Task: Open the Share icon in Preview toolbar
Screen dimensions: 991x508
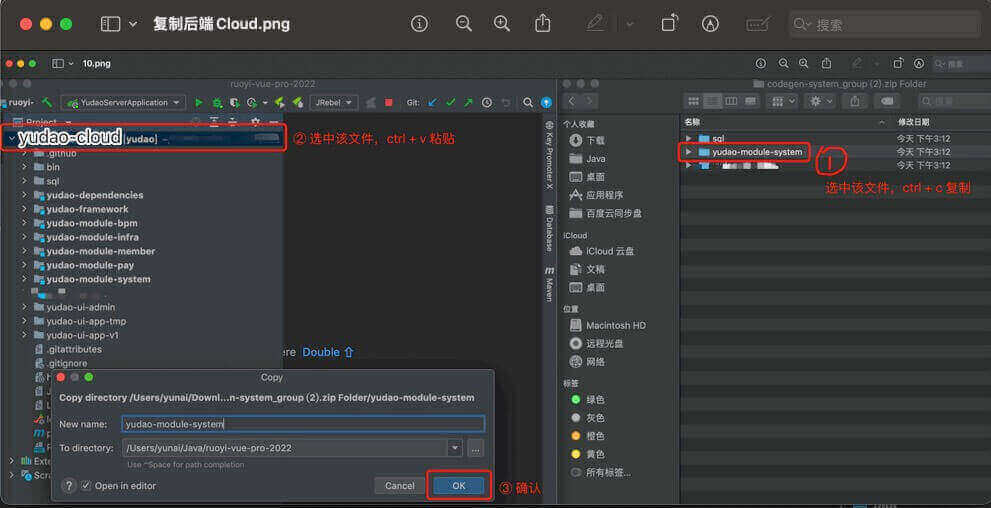Action: click(x=543, y=23)
